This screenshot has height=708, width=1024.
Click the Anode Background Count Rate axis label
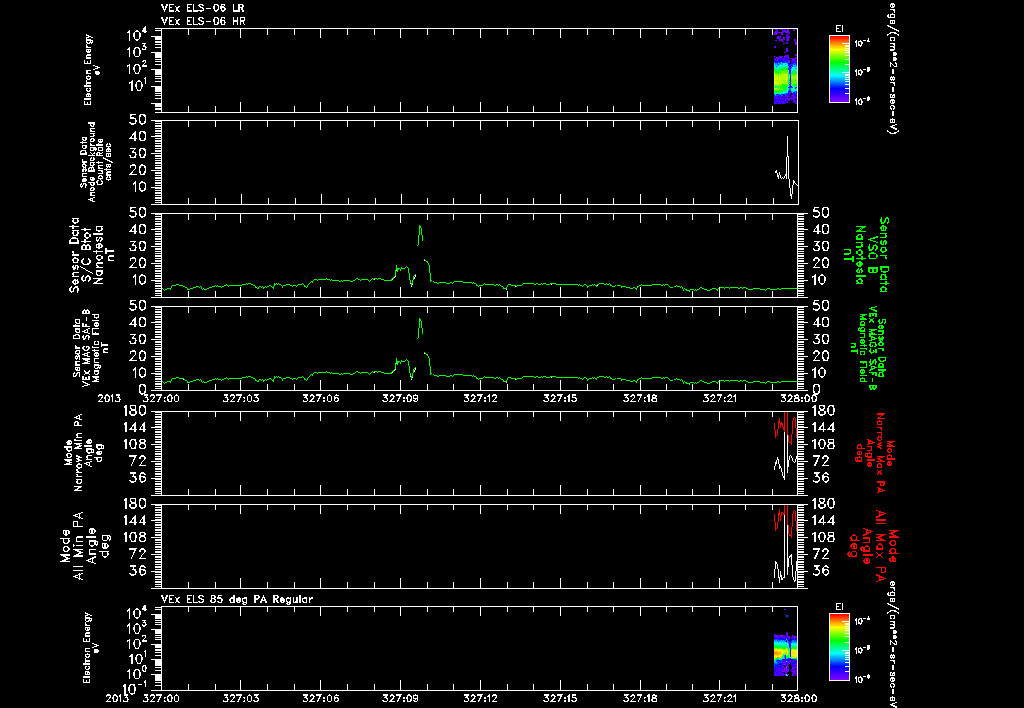(x=96, y=162)
